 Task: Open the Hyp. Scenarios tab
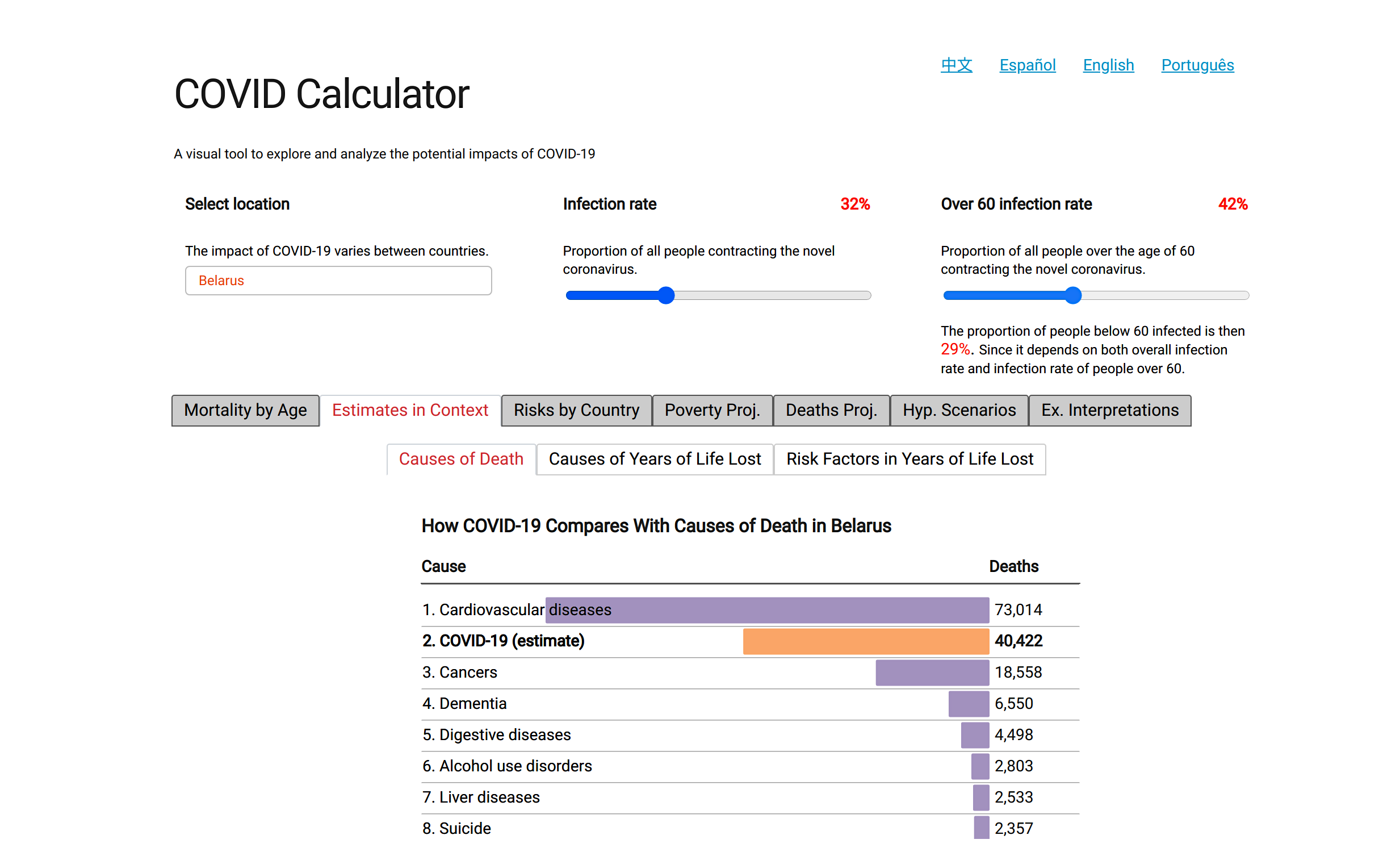pyautogui.click(x=958, y=410)
